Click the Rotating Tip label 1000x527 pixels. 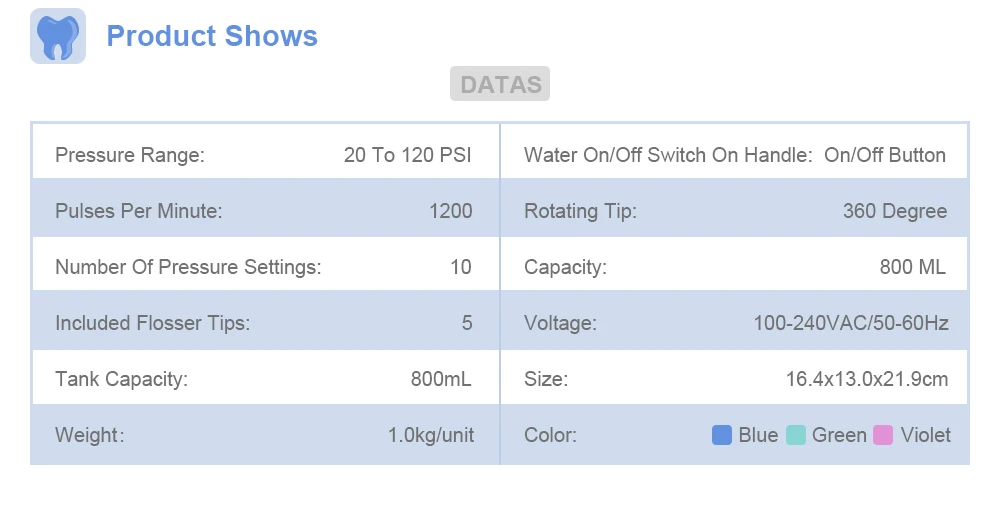580,211
